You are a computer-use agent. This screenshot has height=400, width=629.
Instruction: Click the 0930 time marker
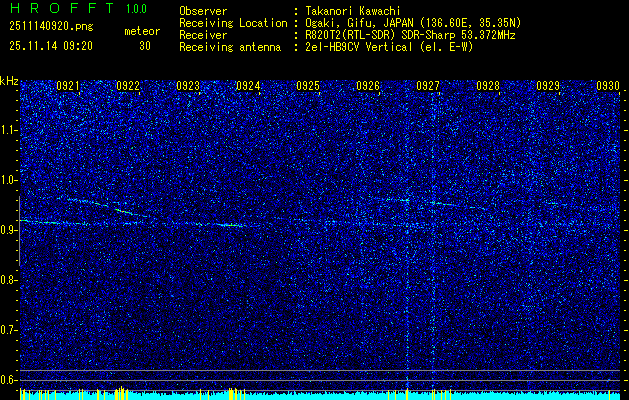click(x=608, y=86)
